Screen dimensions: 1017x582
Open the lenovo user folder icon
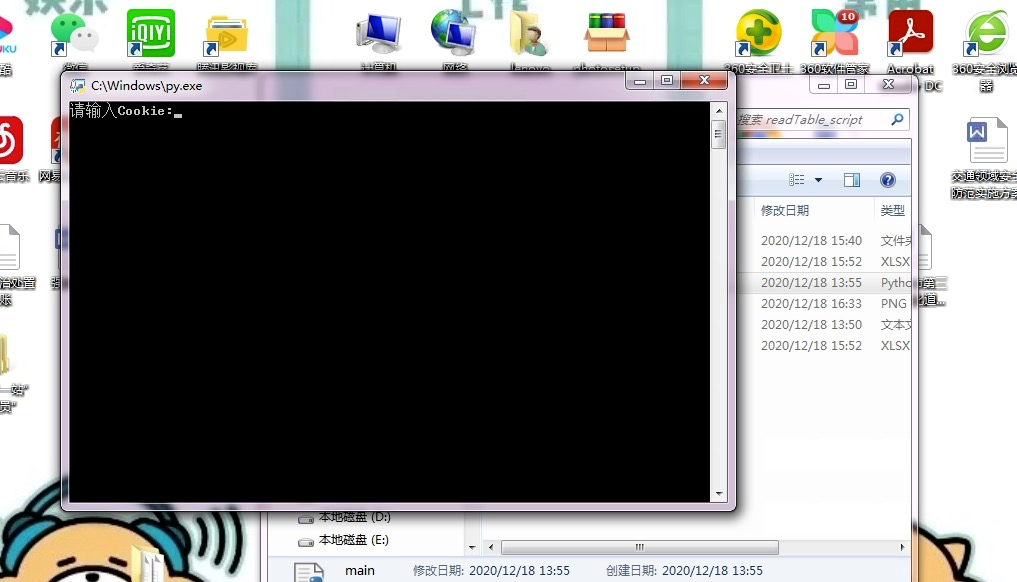tap(530, 34)
